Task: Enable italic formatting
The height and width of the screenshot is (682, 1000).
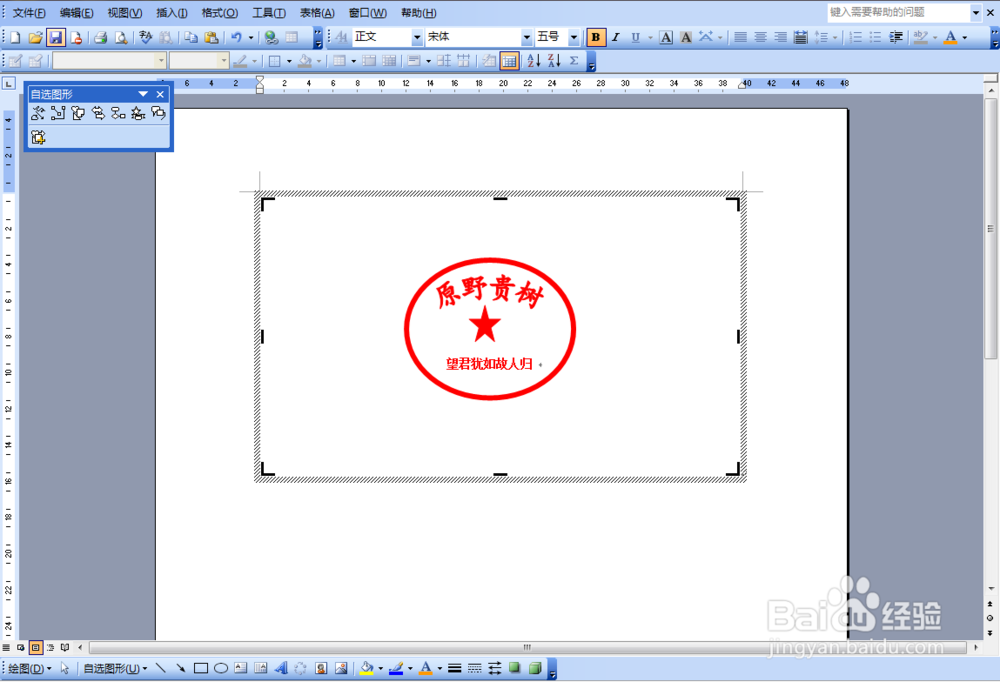Action: [615, 37]
